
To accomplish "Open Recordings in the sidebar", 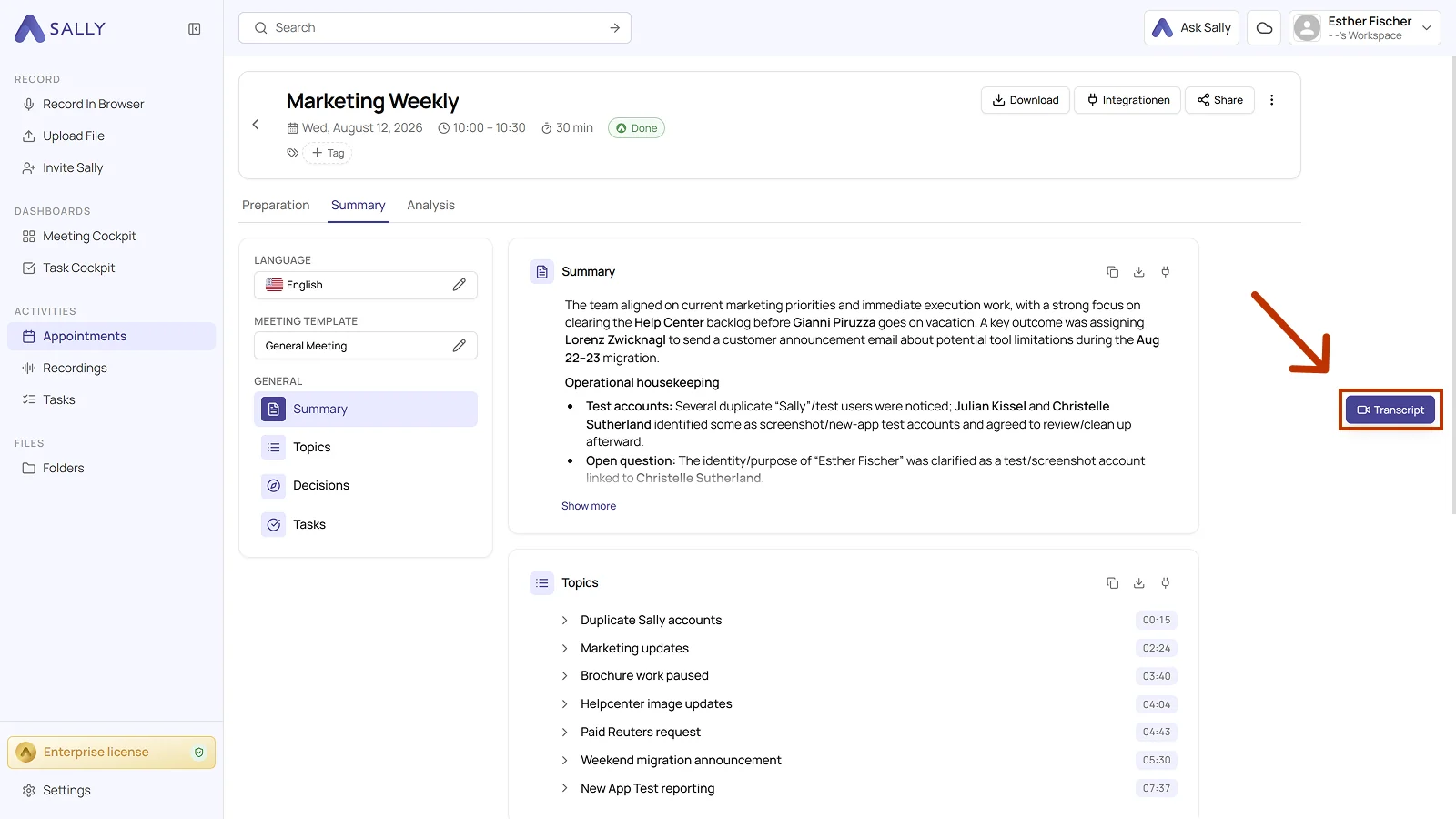I will click(x=111, y=369).
